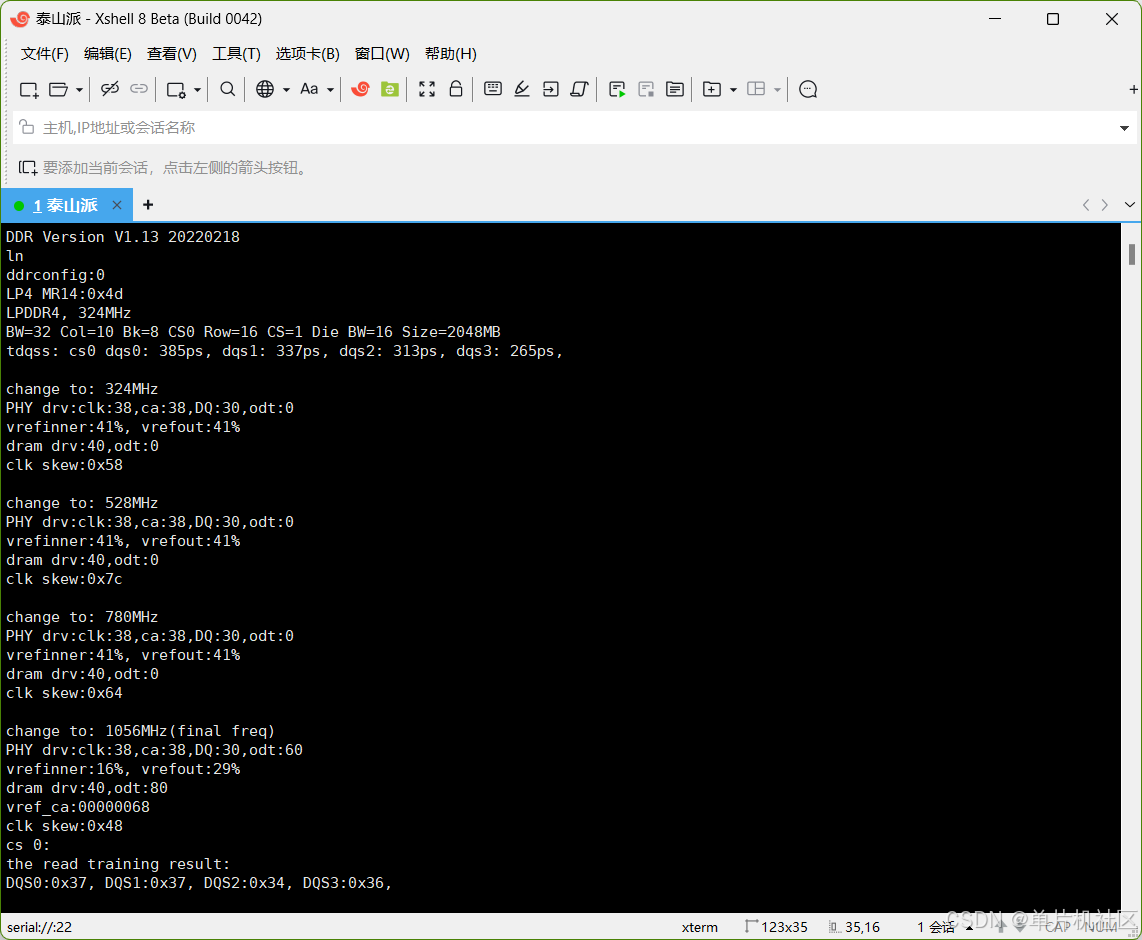Add a new tab with plus button
The width and height of the screenshot is (1142, 940).
148,205
